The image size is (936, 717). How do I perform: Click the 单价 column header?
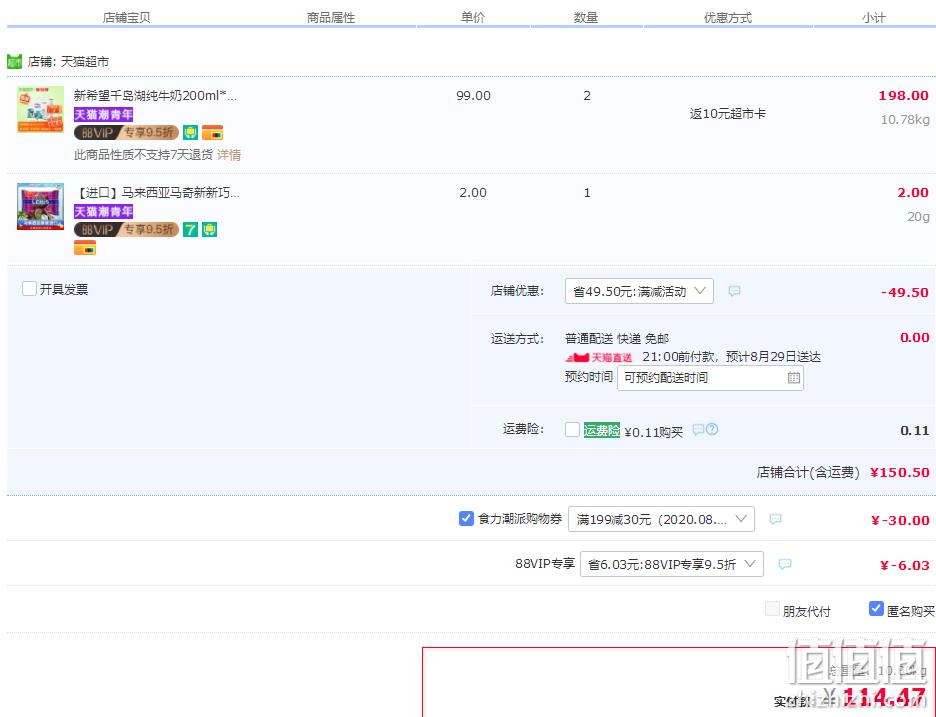coord(473,18)
